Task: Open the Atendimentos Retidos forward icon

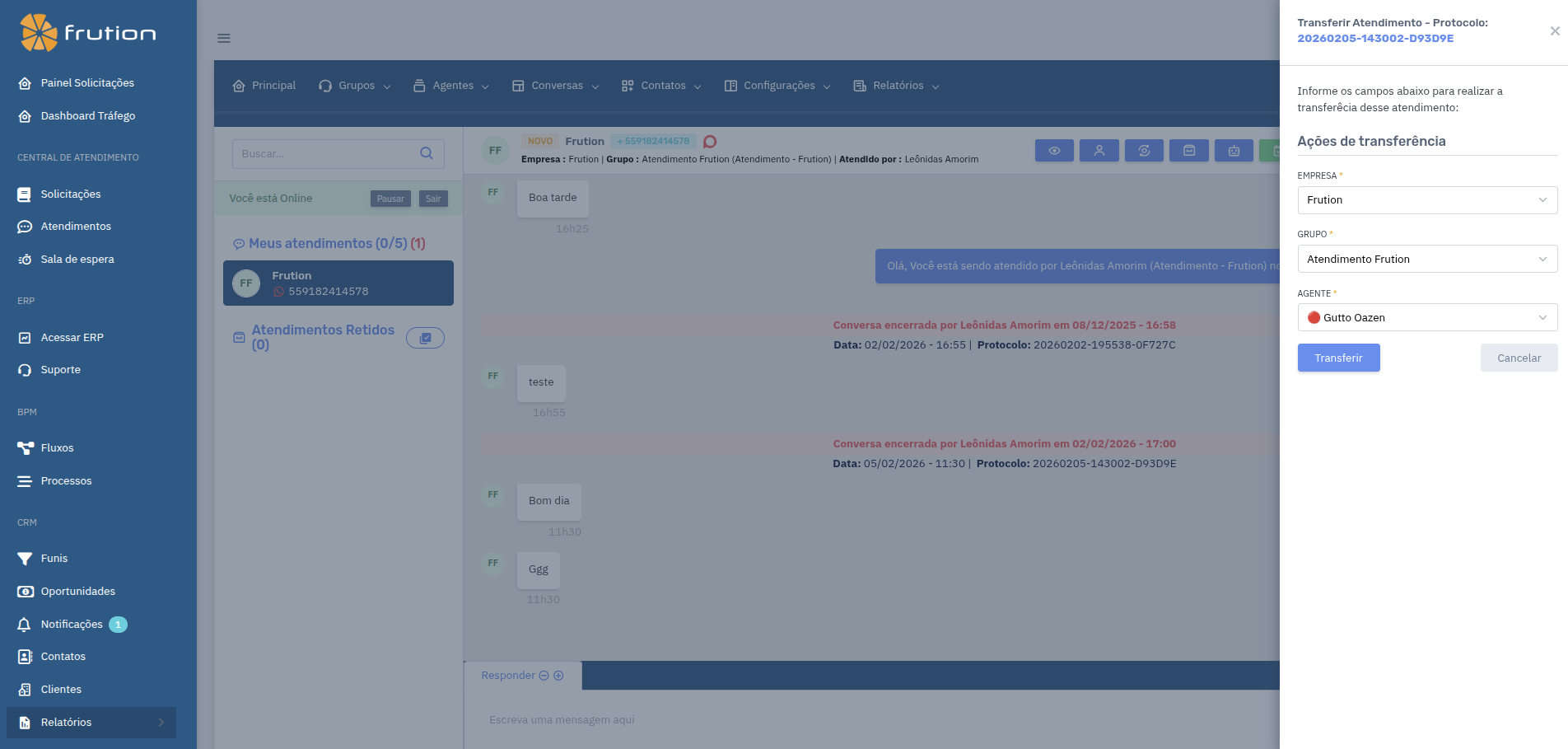Action: 425,337
